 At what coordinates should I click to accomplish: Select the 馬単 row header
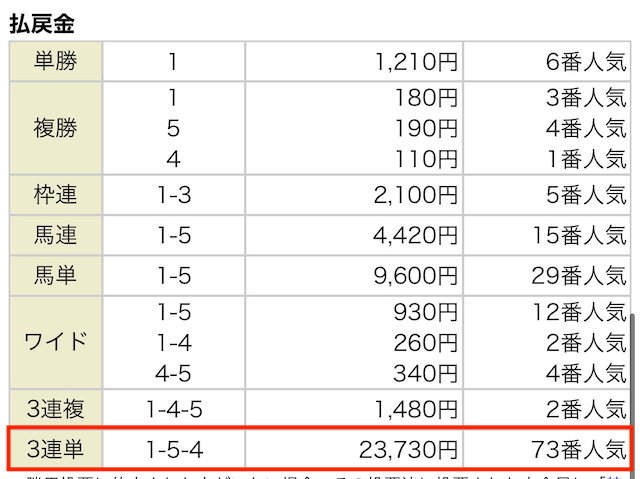tap(54, 275)
